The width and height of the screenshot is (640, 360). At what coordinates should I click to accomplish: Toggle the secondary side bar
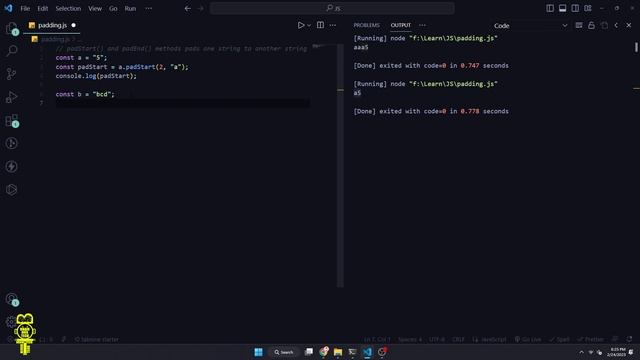tap(575, 8)
